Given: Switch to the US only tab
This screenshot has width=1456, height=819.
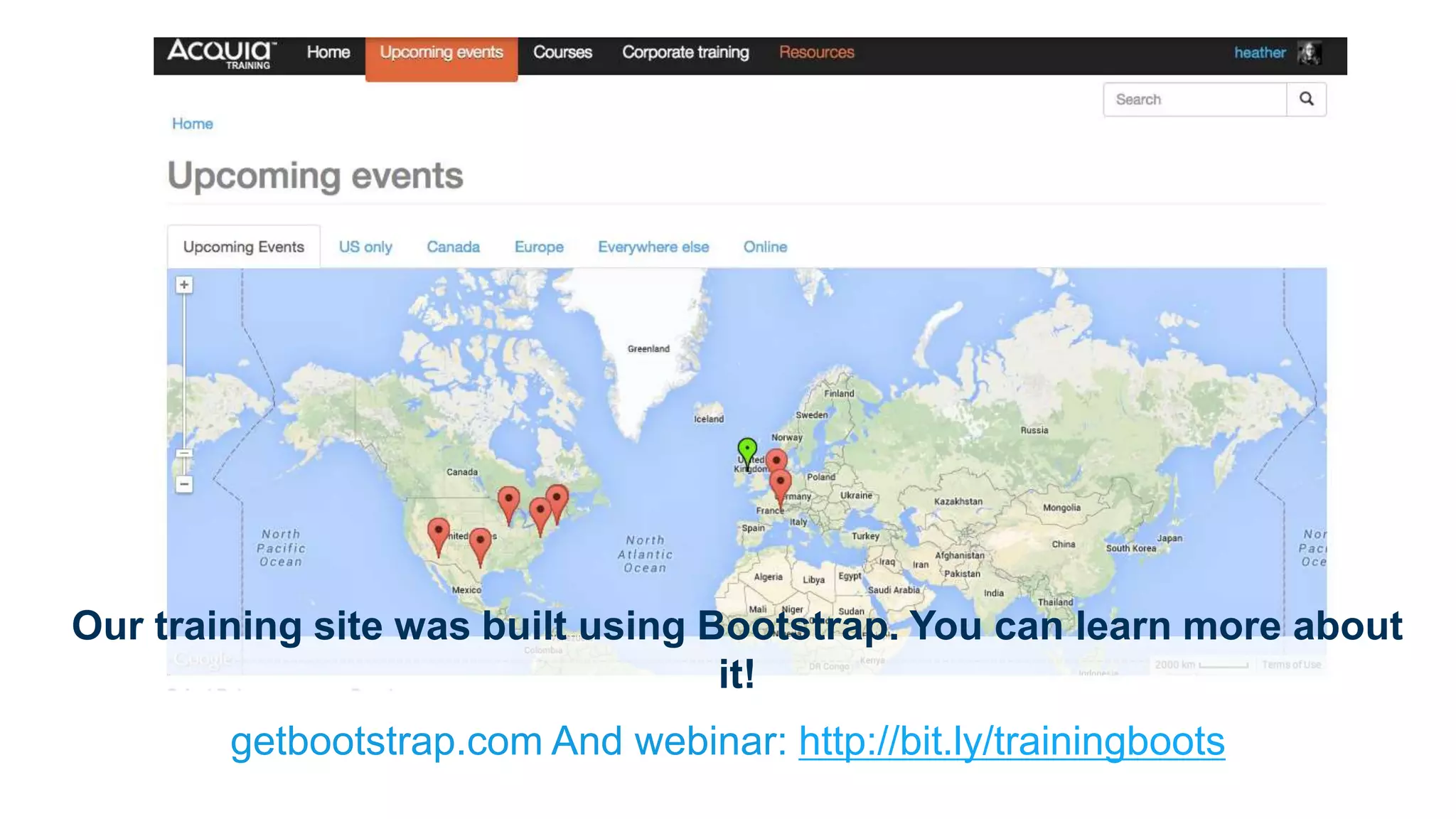Looking at the screenshot, I should pos(365,247).
